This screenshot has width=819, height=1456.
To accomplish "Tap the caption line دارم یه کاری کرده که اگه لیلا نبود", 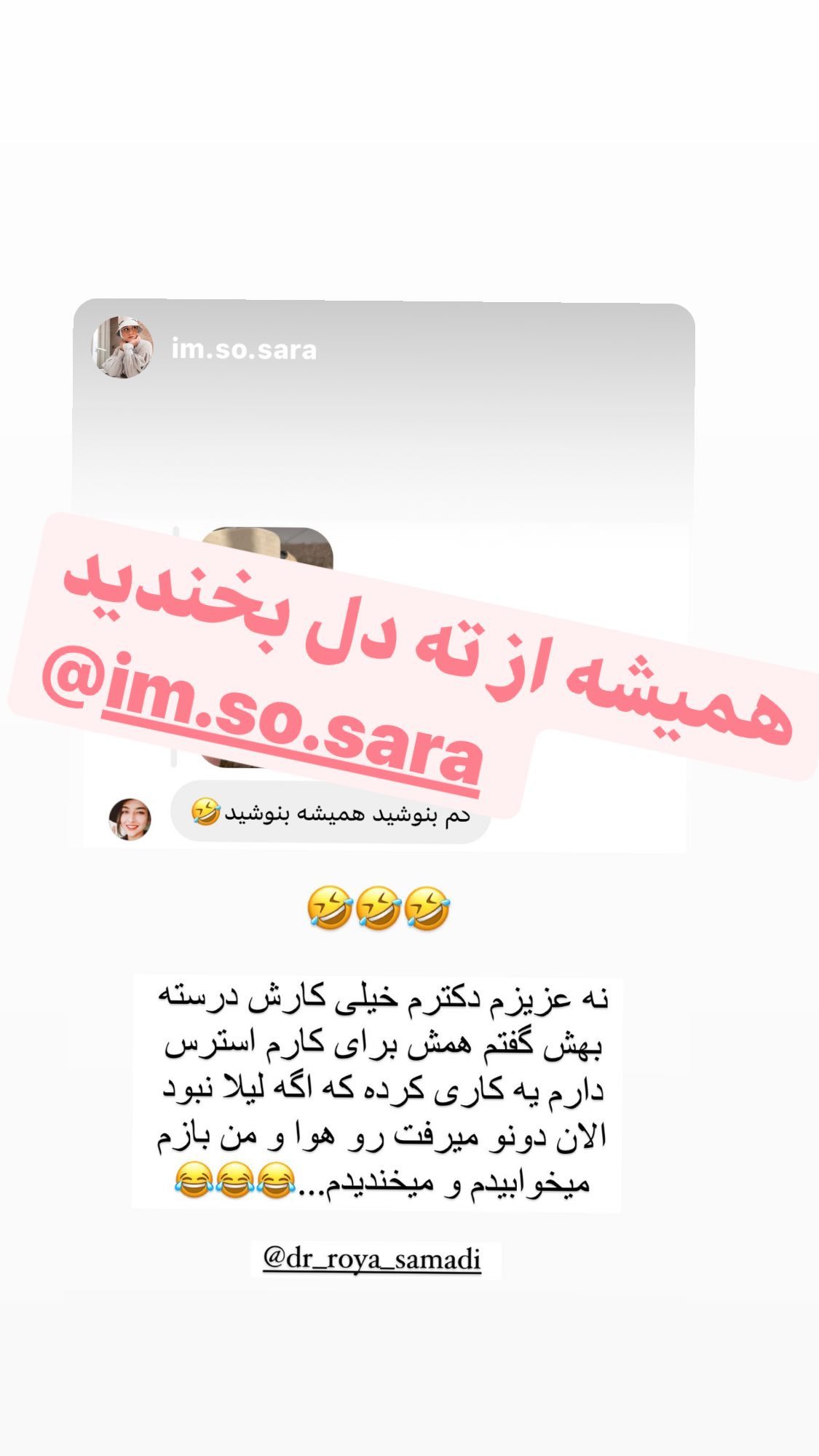I will pos(383,1091).
